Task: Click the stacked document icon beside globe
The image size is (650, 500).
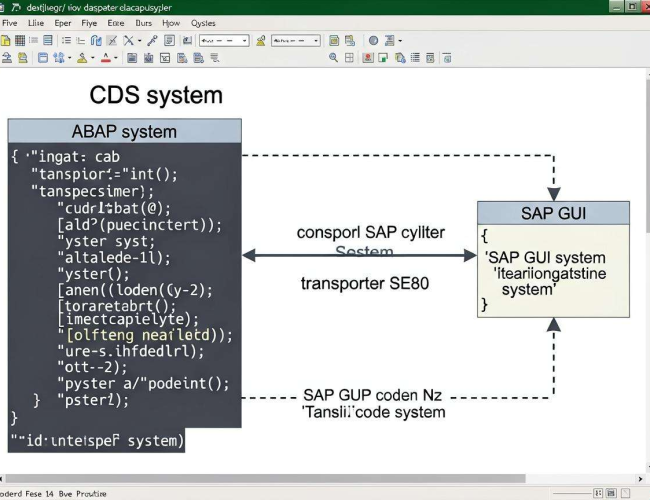Action: [x=389, y=40]
